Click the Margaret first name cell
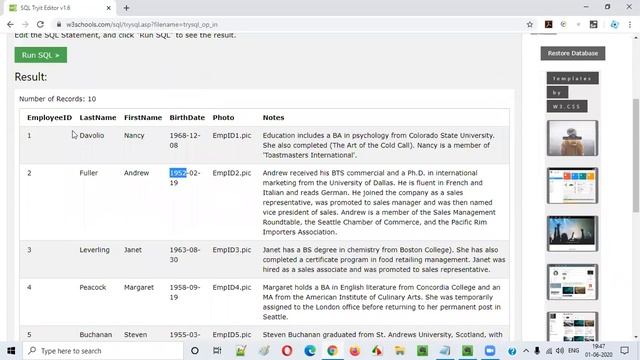The width and height of the screenshot is (640, 360). click(x=139, y=287)
